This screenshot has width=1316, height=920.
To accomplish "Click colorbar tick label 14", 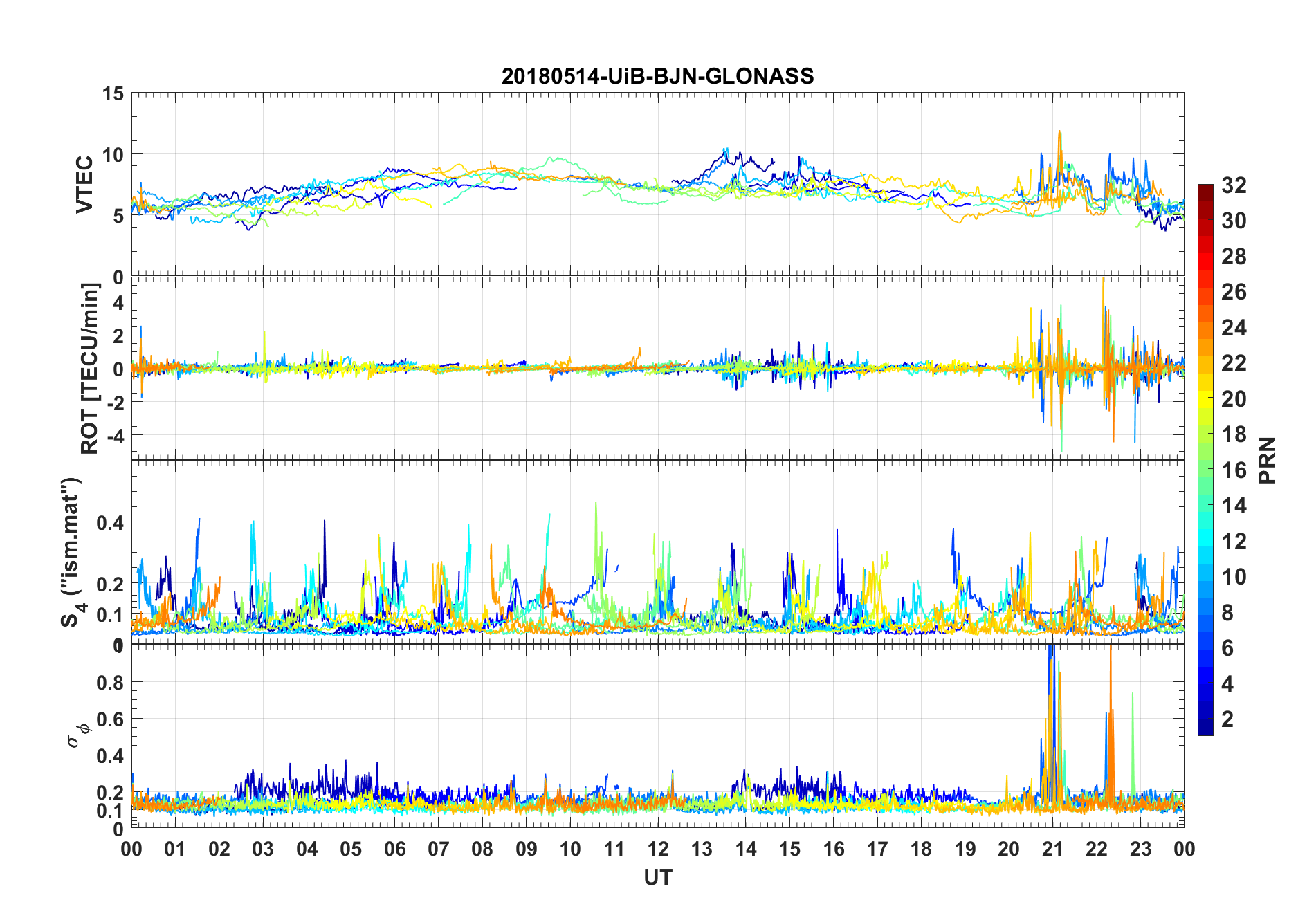I will 1234,506.
